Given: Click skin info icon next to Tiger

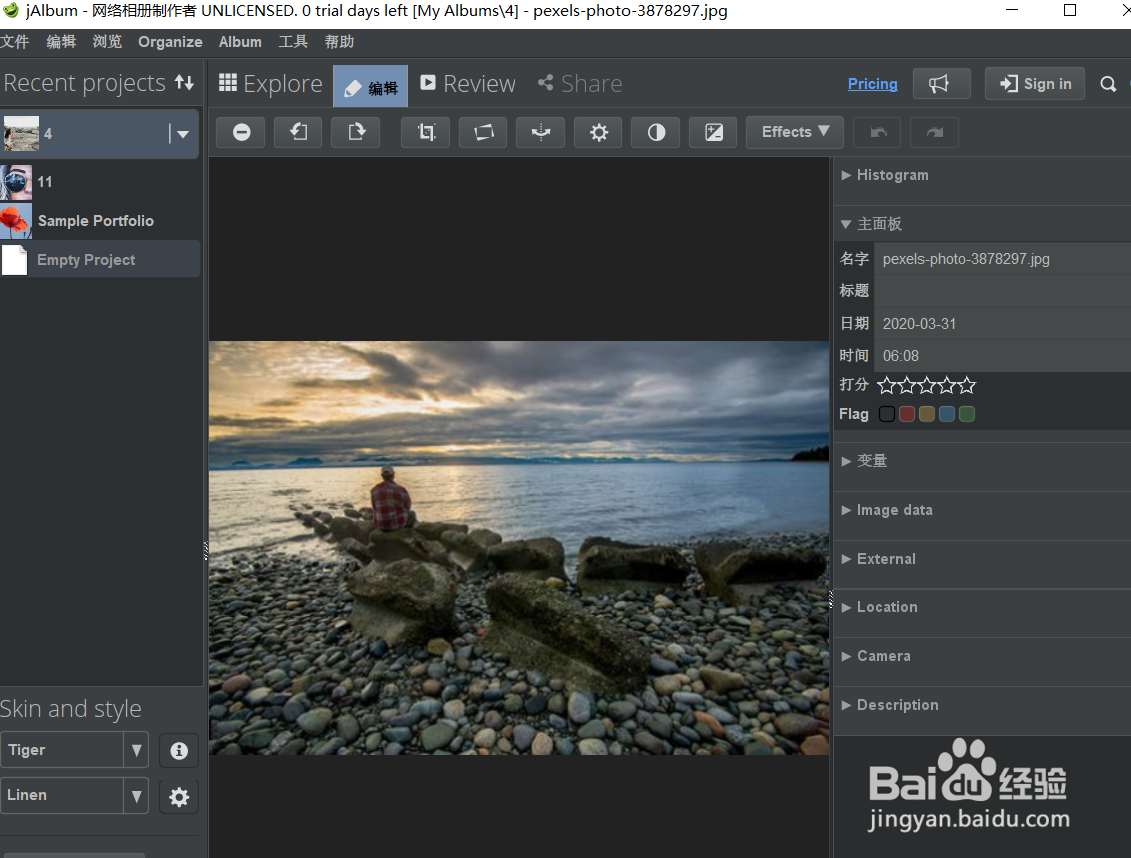Looking at the screenshot, I should tap(179, 751).
